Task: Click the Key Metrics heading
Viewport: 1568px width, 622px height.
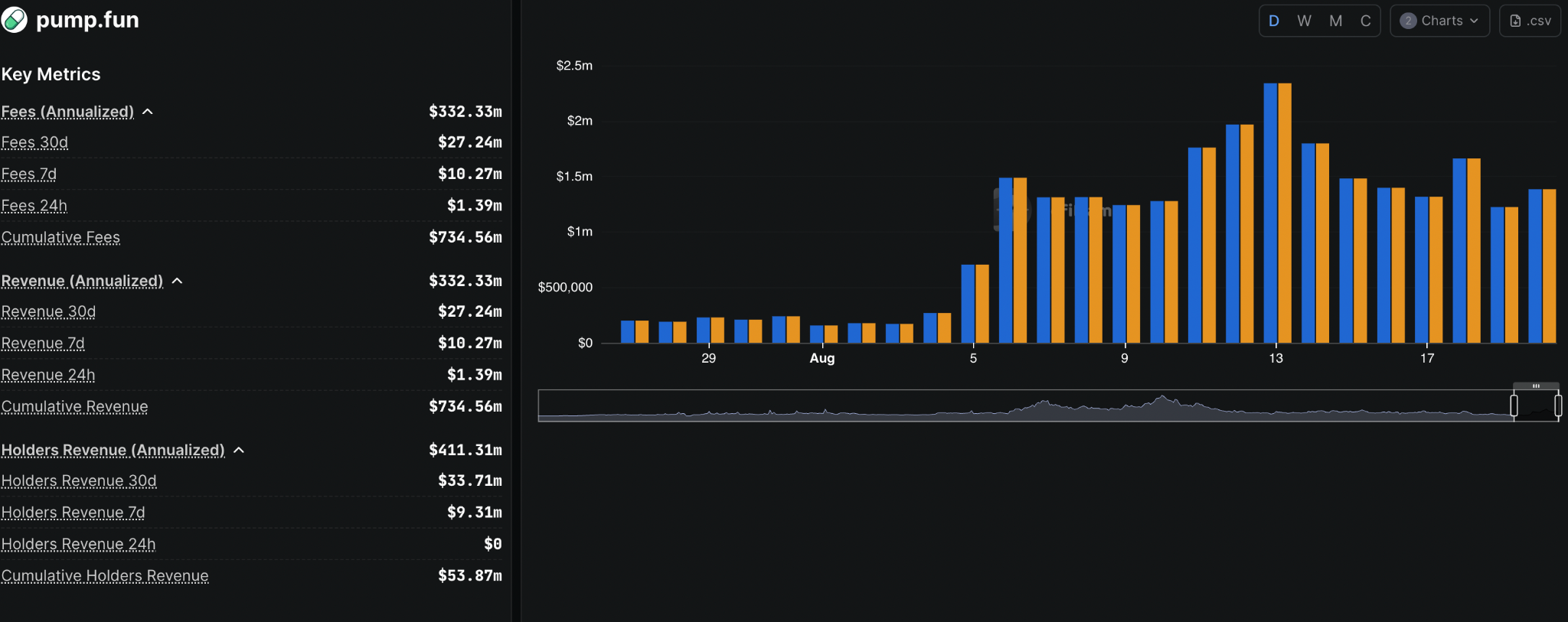Action: click(x=51, y=74)
